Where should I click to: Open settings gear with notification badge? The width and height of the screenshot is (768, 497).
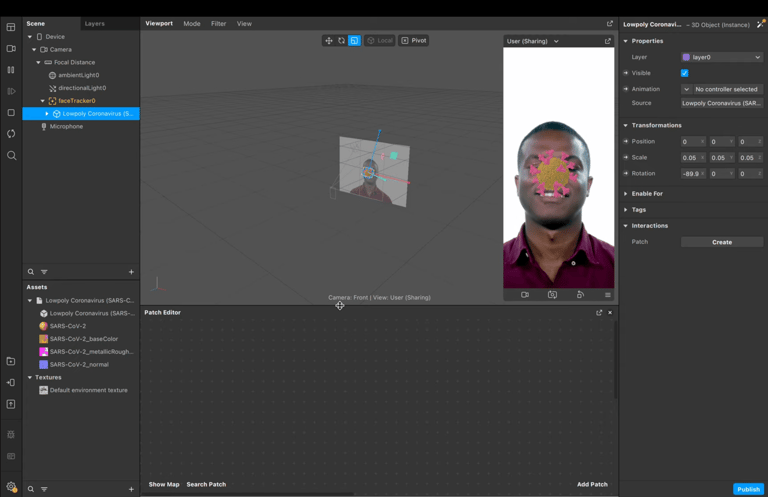pyautogui.click(x=11, y=486)
